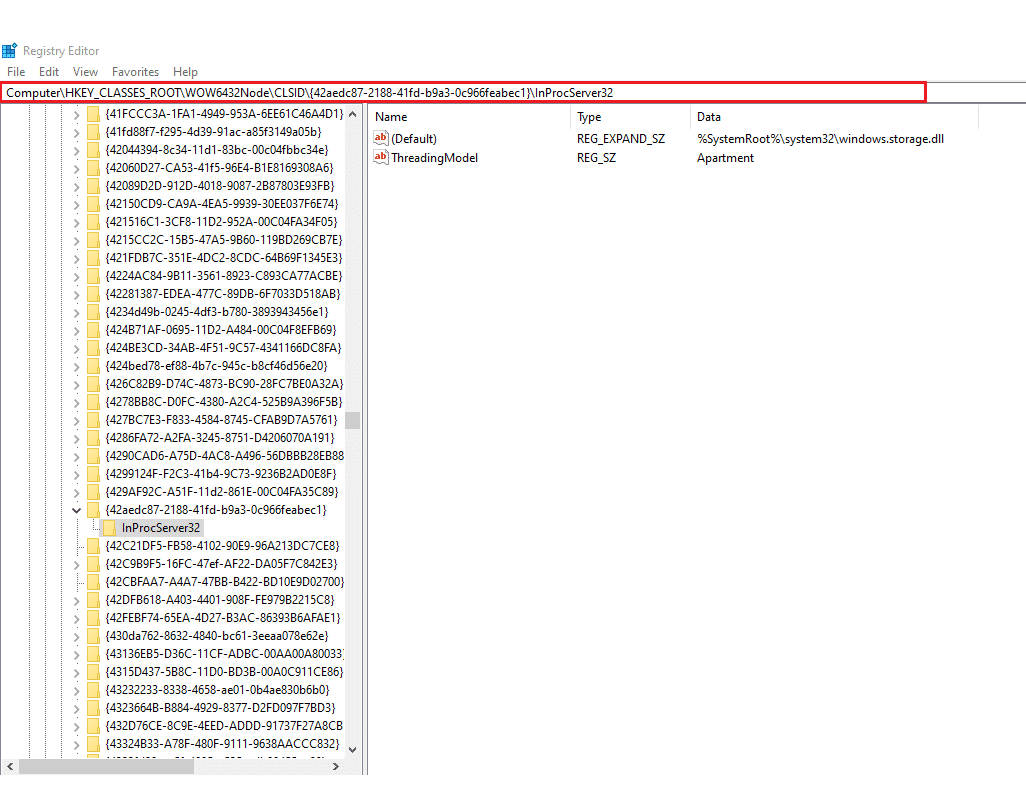Select the InProcServer32 tree key

(x=161, y=527)
